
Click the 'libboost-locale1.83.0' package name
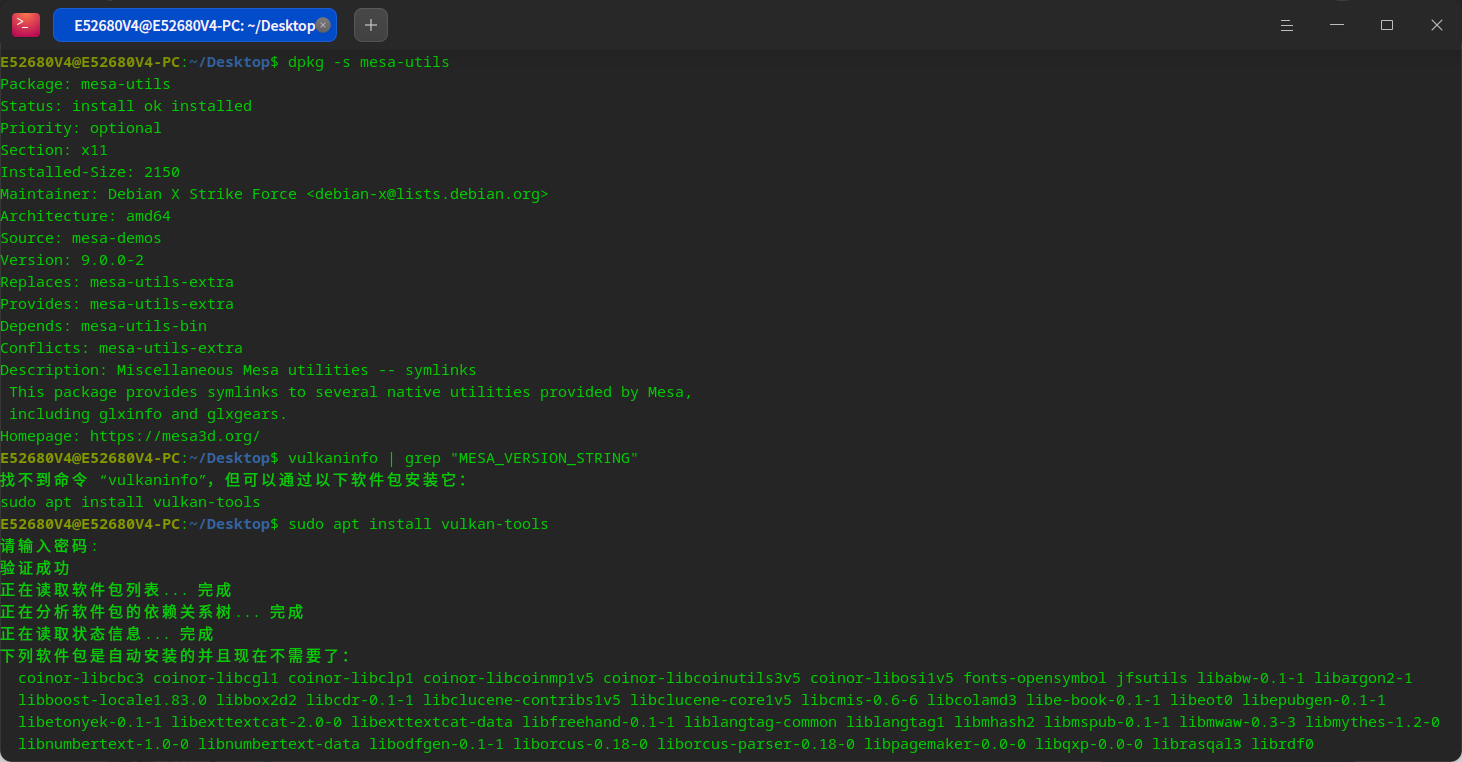112,700
